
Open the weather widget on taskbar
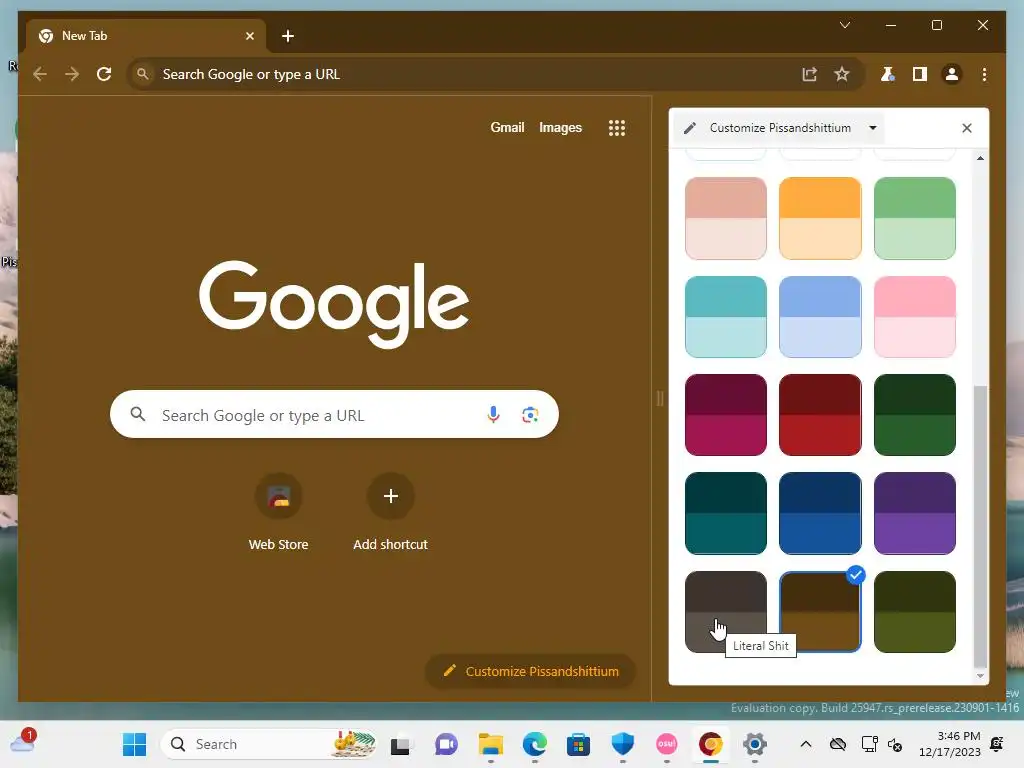tap(23, 741)
